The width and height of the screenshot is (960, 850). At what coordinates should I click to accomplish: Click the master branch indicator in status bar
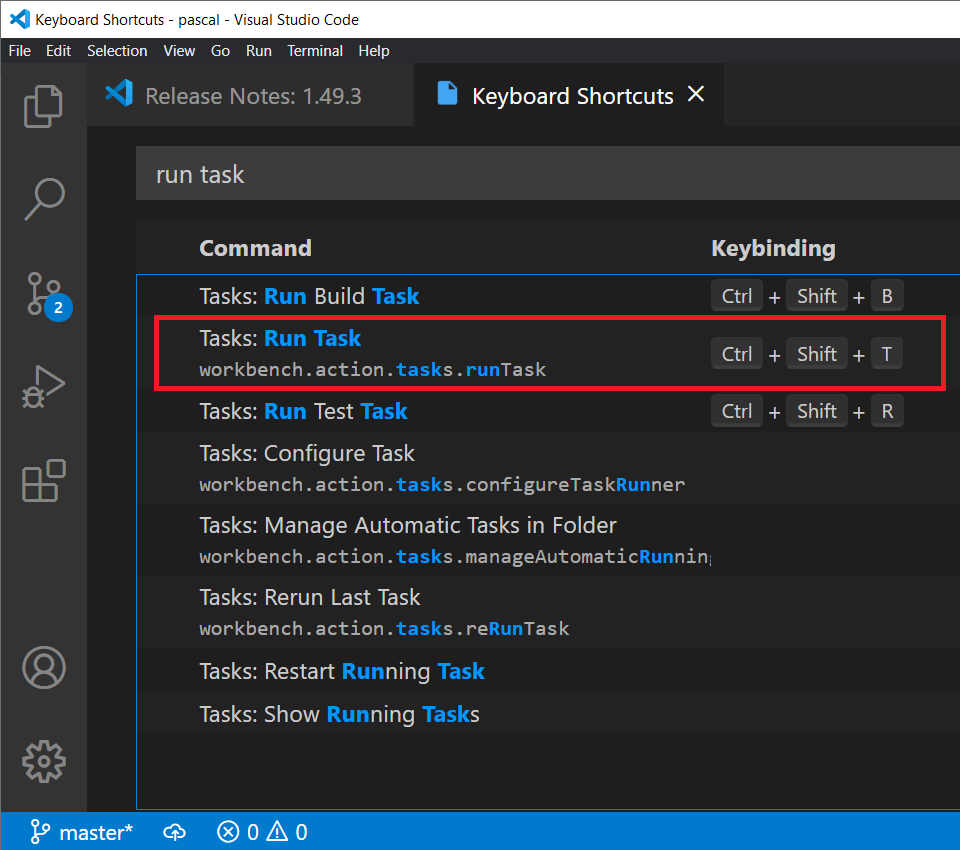(x=90, y=831)
